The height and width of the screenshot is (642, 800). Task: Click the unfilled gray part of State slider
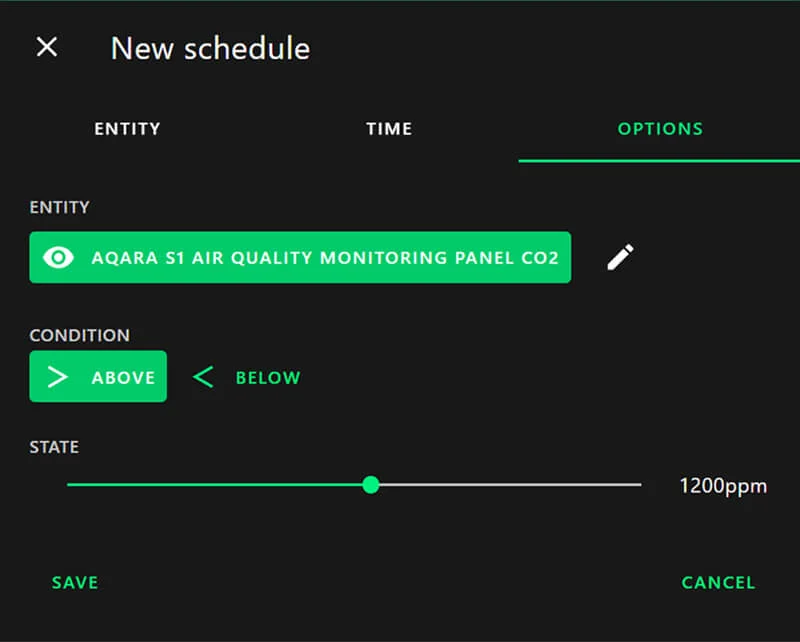click(x=510, y=485)
